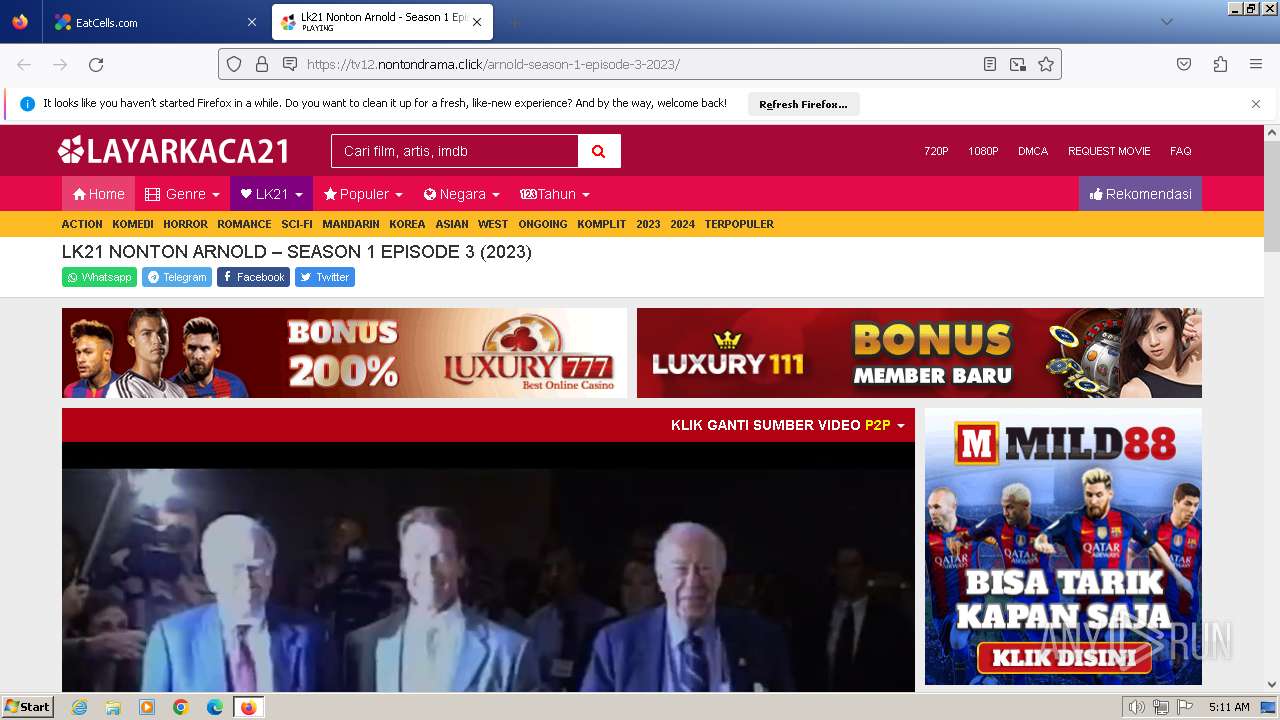Viewport: 1280px width, 720px height.
Task: Toggle reader view icon in address bar
Action: coord(990,64)
